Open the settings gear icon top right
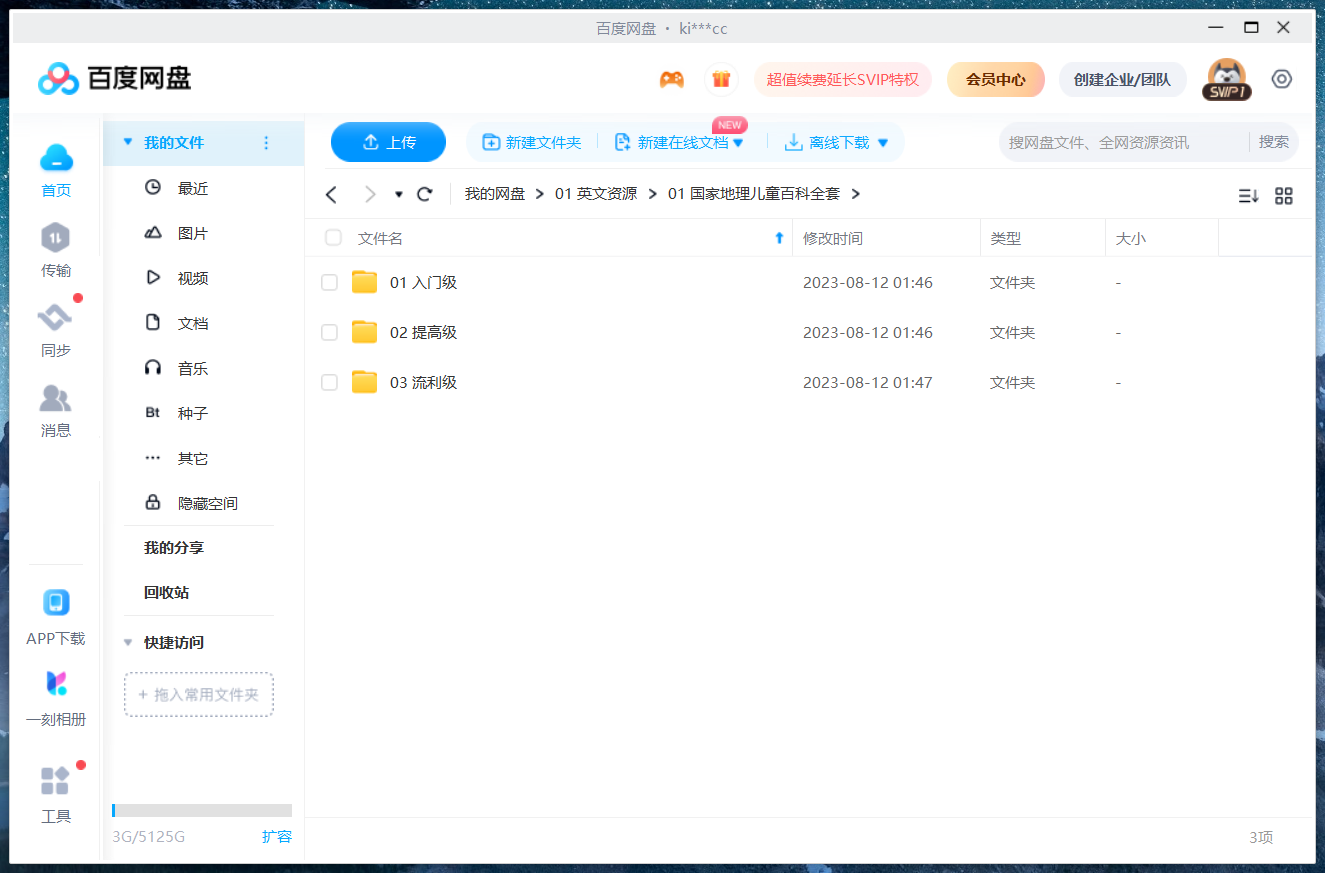The image size is (1325, 873). pos(1282,78)
